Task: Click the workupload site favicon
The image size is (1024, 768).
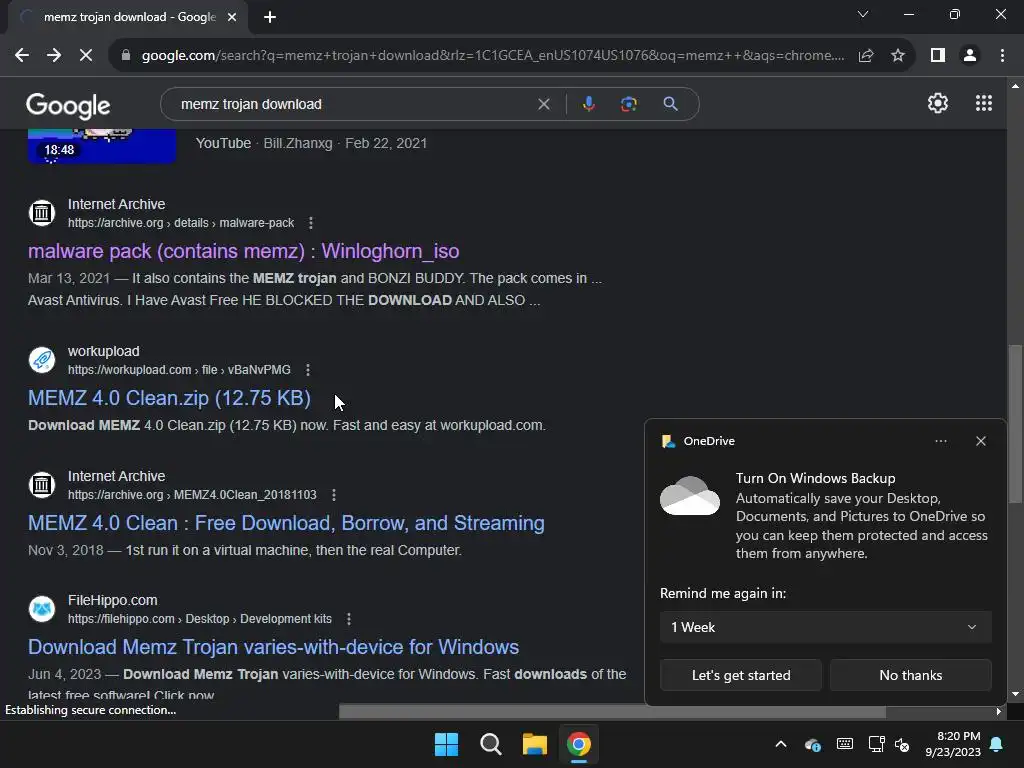Action: (42, 360)
